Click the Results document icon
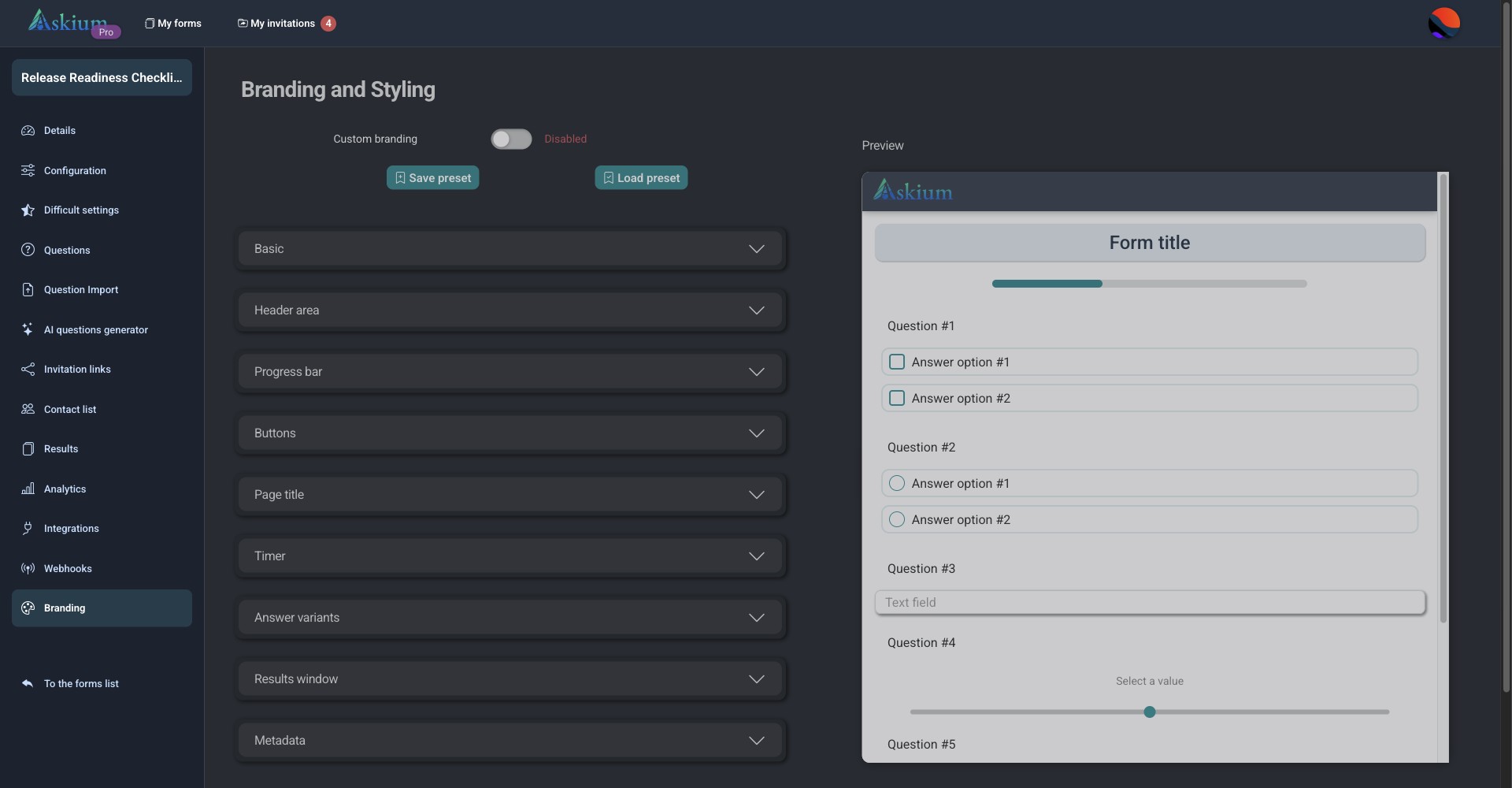This screenshot has height=788, width=1512. coord(28,449)
